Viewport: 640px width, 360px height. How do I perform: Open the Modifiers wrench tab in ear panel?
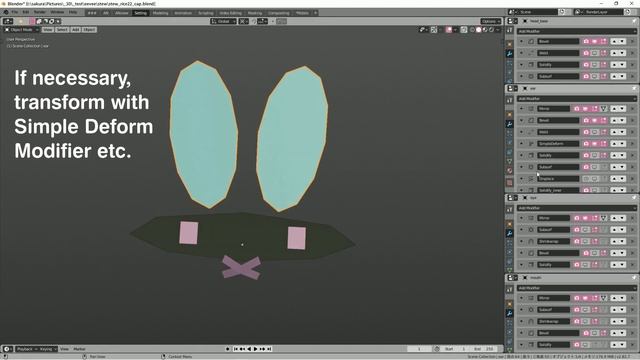coord(509,124)
